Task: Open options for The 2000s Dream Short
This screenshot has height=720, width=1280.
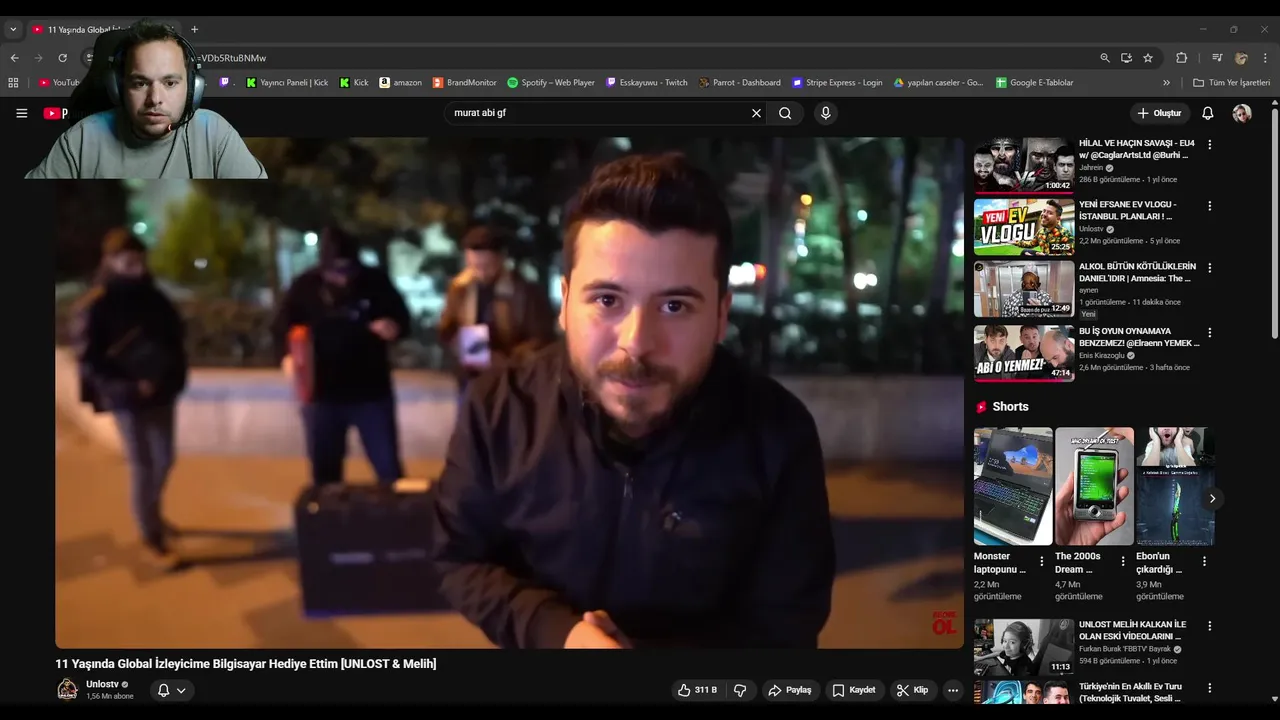Action: pyautogui.click(x=1122, y=562)
